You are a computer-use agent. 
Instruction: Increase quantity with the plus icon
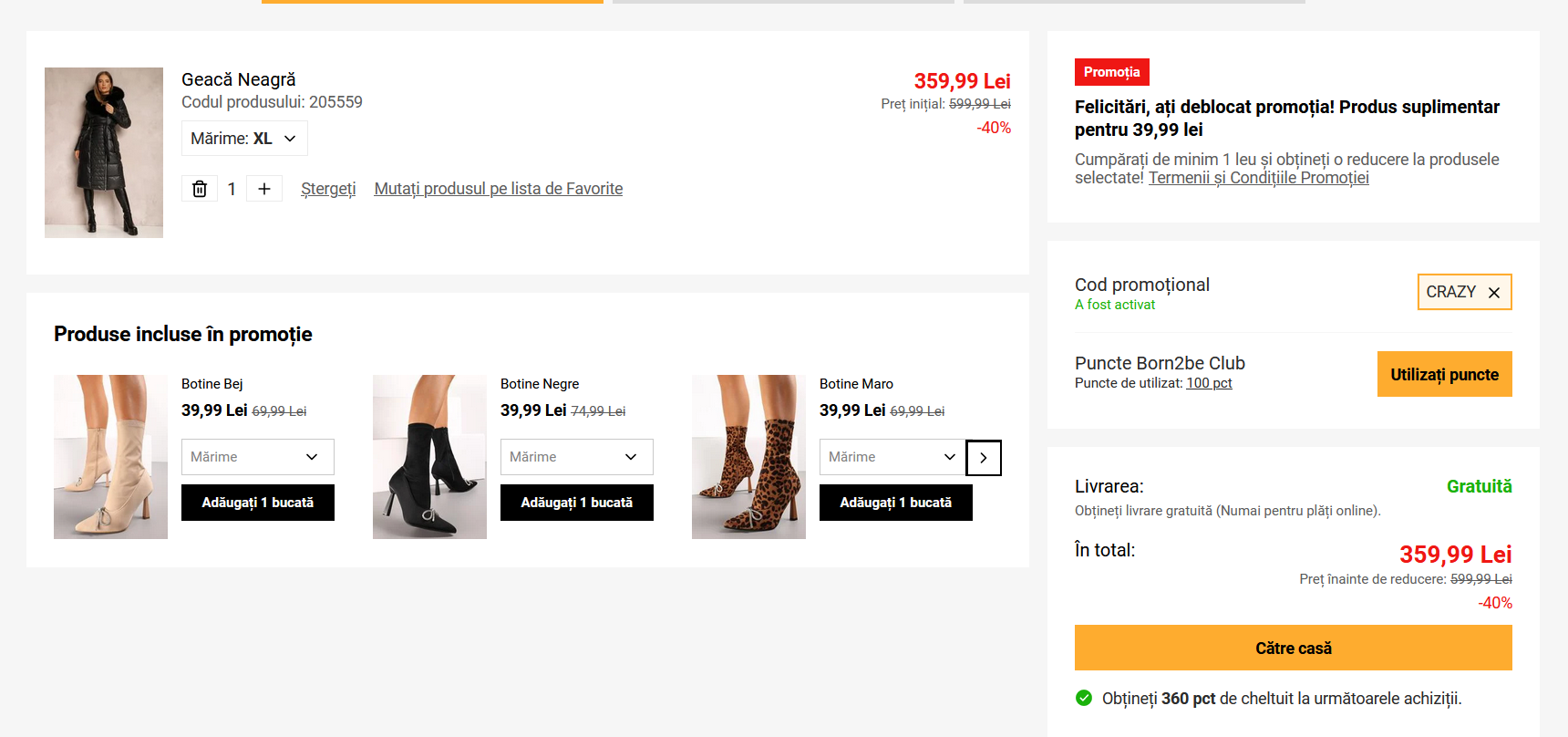click(264, 189)
